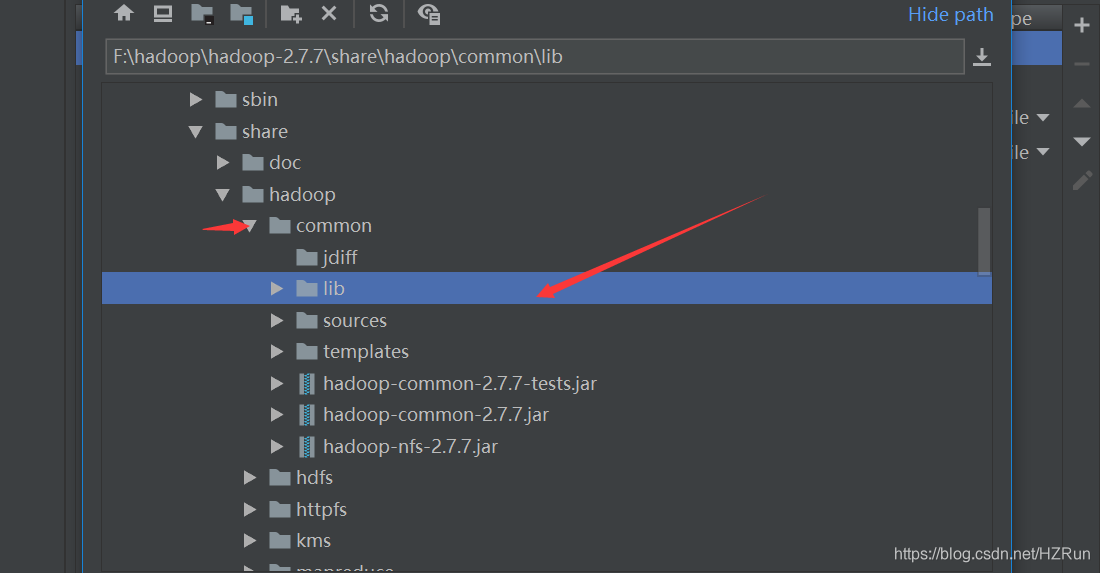Expand the kms folder

[x=250, y=541]
